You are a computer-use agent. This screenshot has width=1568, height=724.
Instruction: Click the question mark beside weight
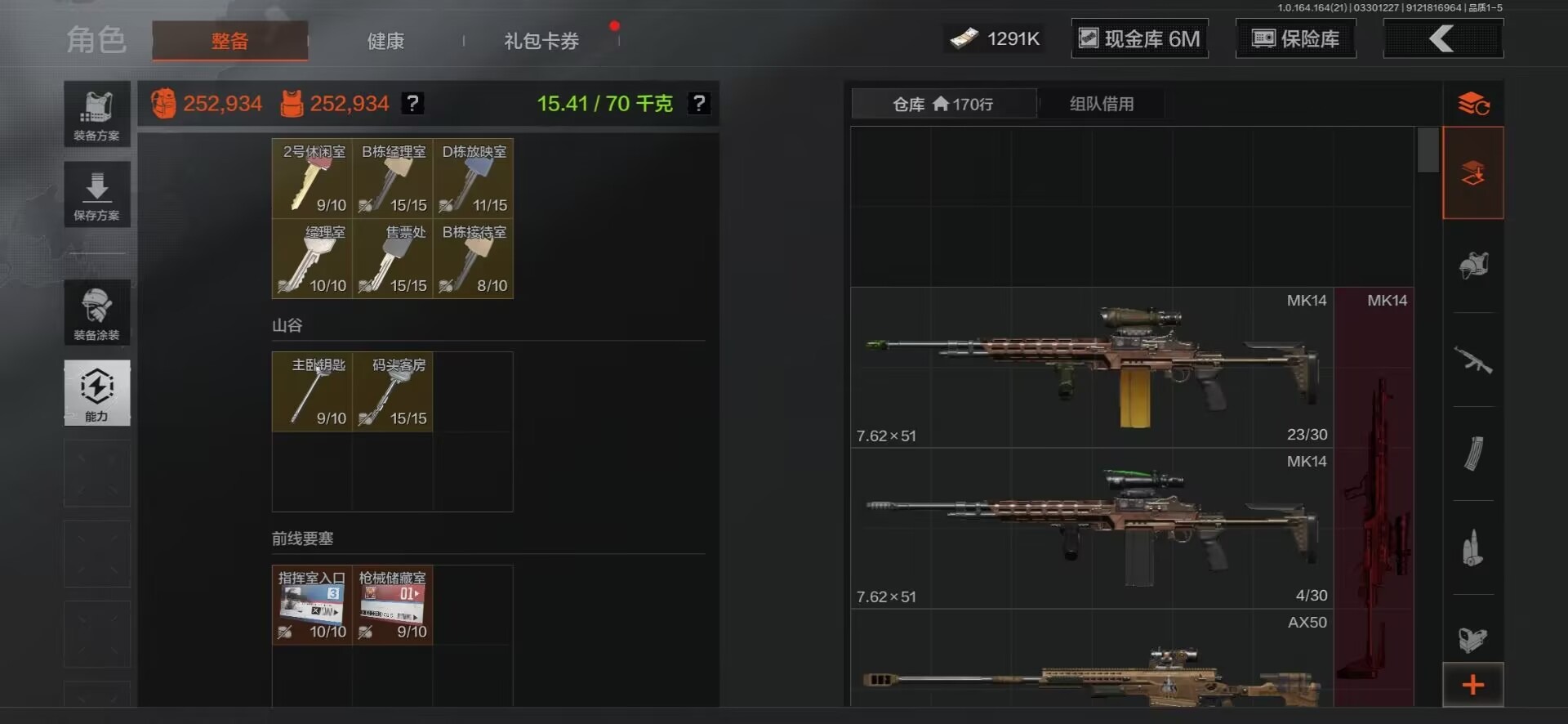698,103
